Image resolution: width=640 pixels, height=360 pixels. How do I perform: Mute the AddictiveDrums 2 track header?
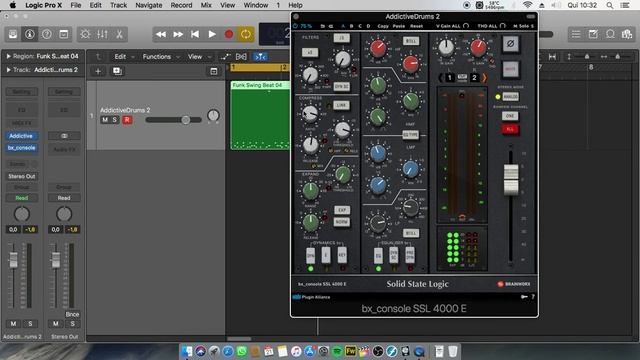pos(105,120)
